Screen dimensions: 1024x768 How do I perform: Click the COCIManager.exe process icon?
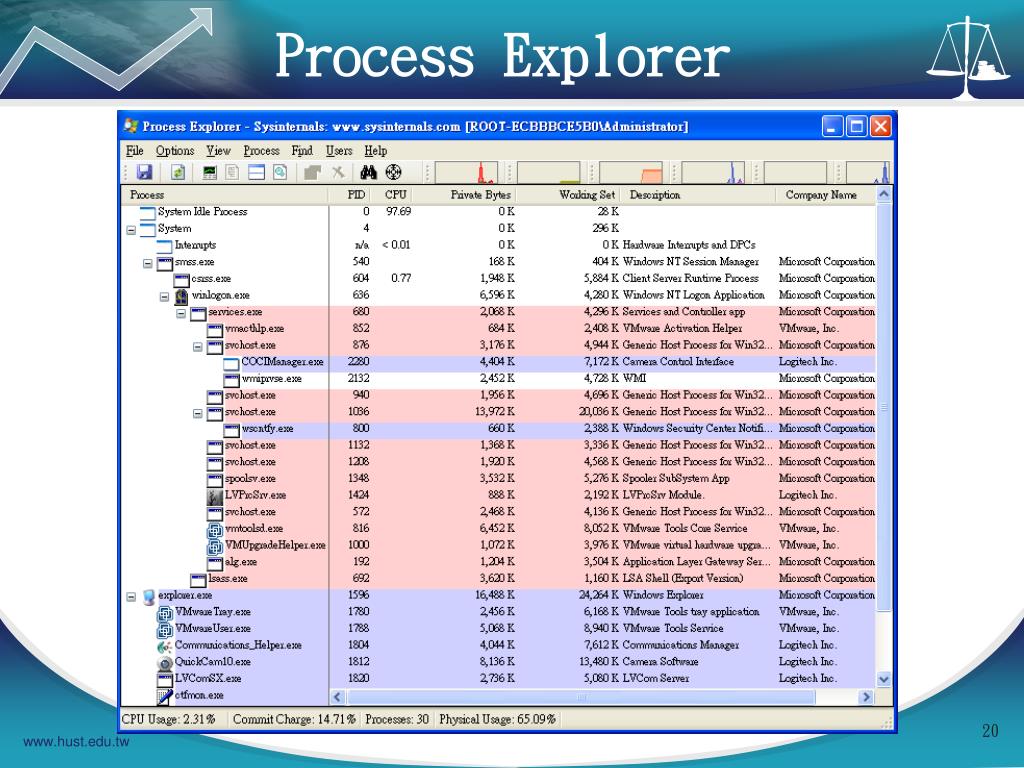pos(231,362)
